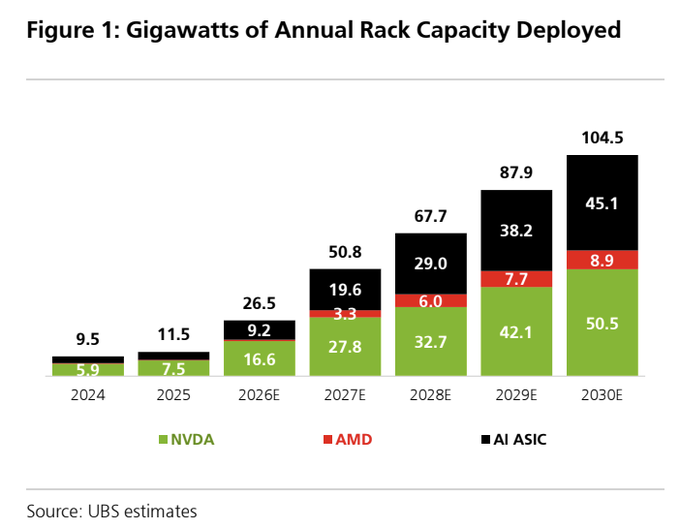The height and width of the screenshot is (529, 680).
Task: Click the 2030E axis label
Action: [602, 395]
